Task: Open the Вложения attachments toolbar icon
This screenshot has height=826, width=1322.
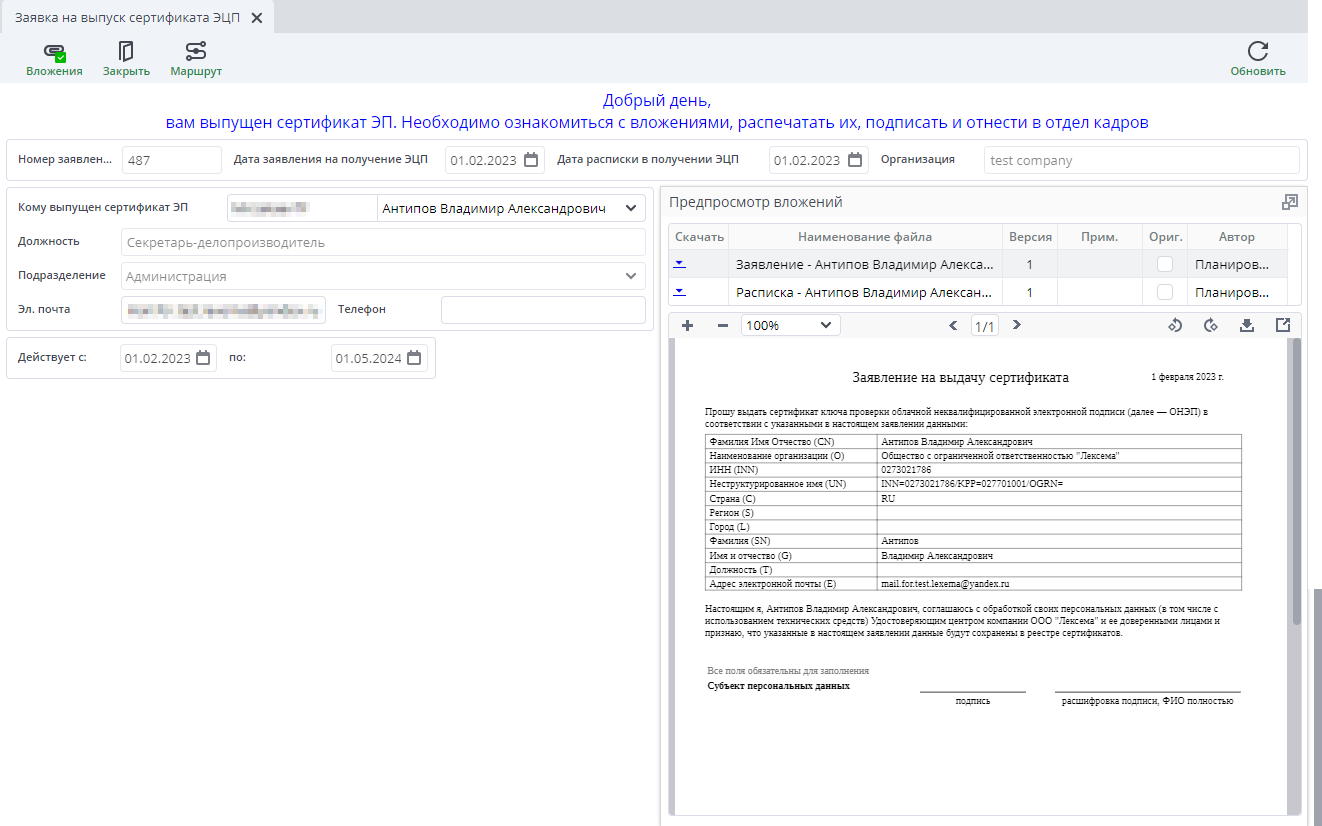Action: 54,59
